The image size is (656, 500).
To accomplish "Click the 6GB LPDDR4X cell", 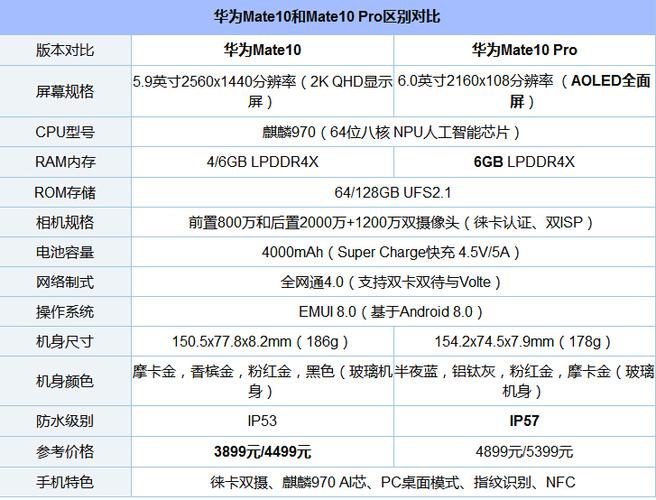I will pos(525,162).
